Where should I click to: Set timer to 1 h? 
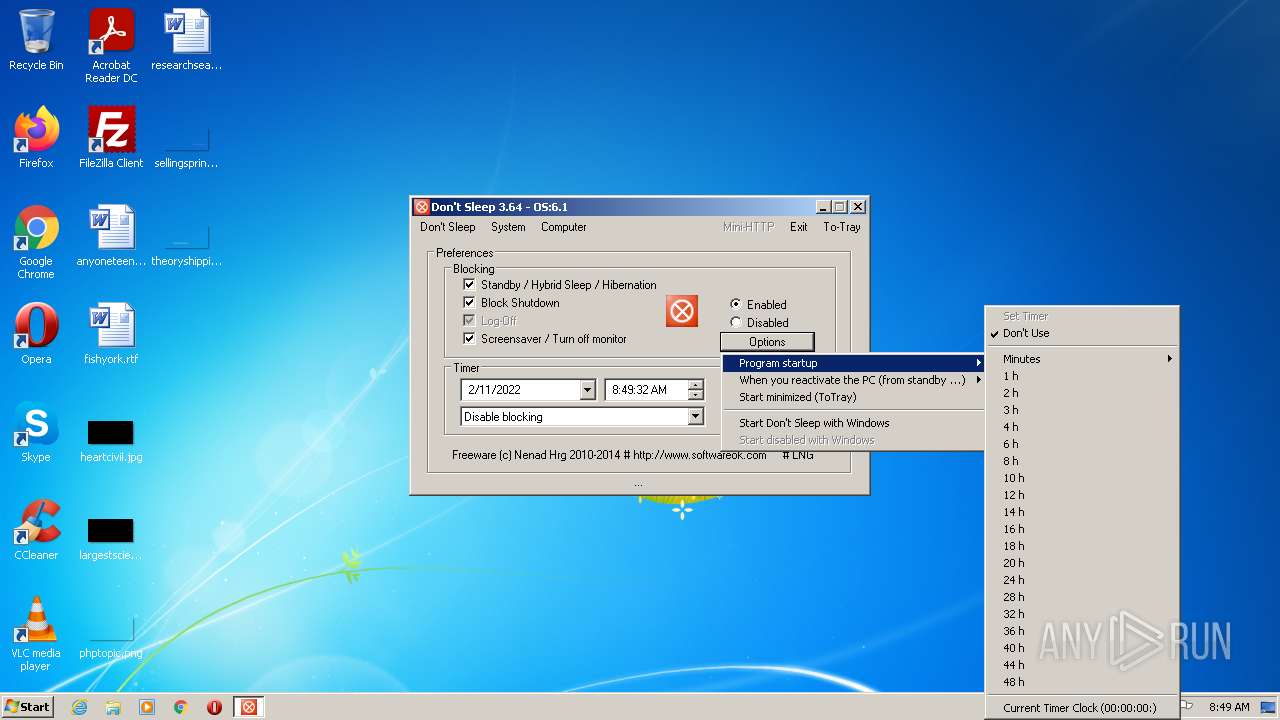[1082, 376]
